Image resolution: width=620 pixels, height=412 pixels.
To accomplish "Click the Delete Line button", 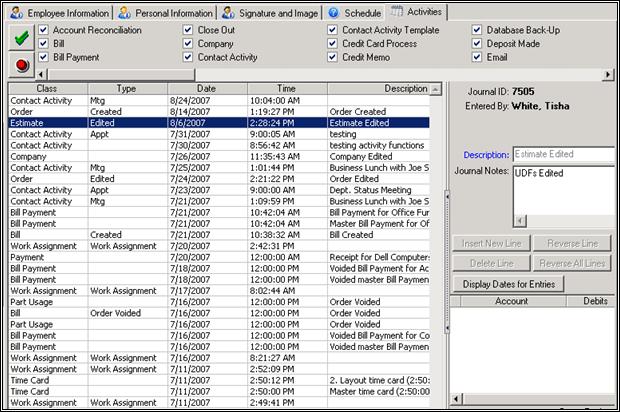I will click(491, 263).
